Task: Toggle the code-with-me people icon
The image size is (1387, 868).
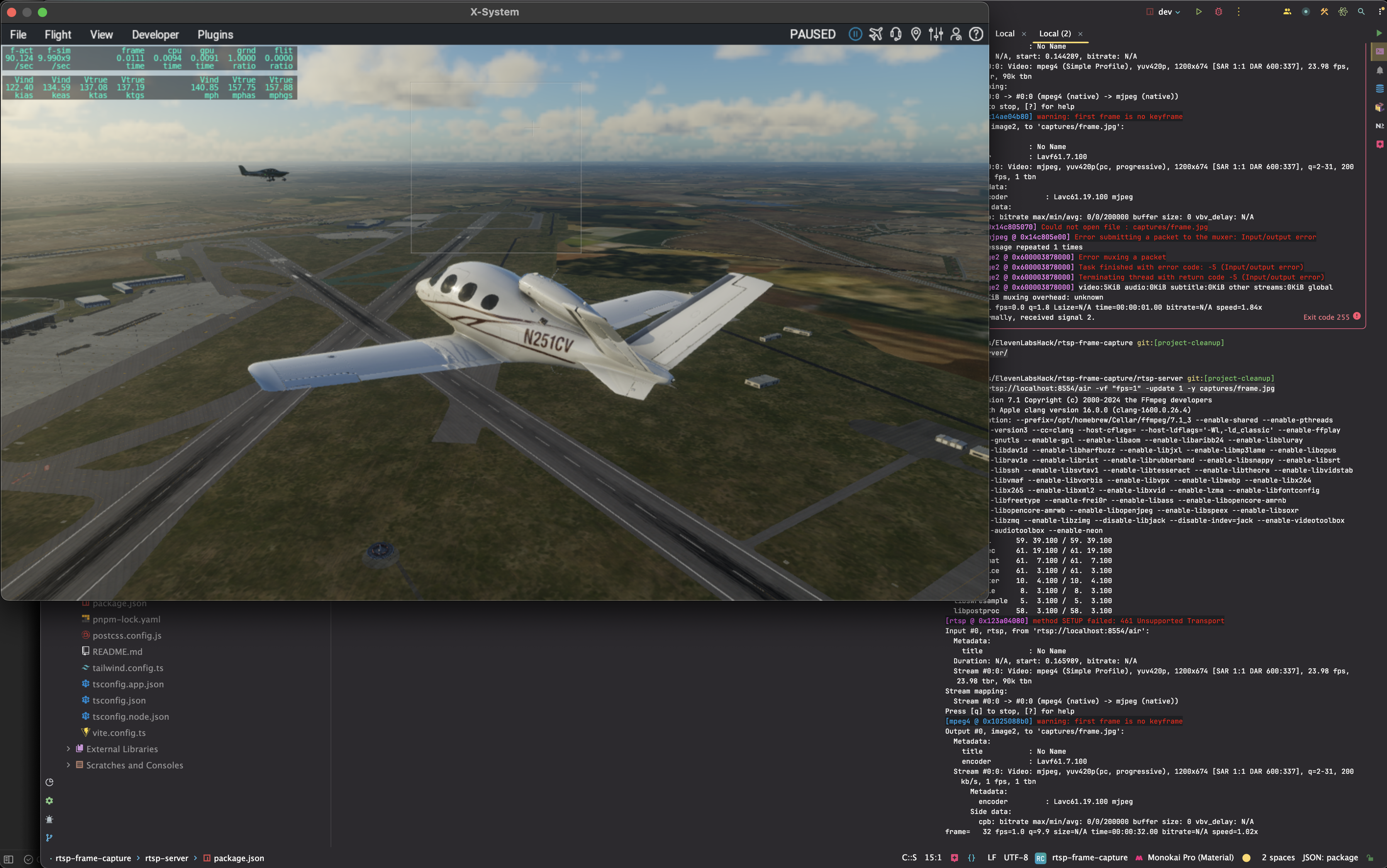Action: (1287, 12)
